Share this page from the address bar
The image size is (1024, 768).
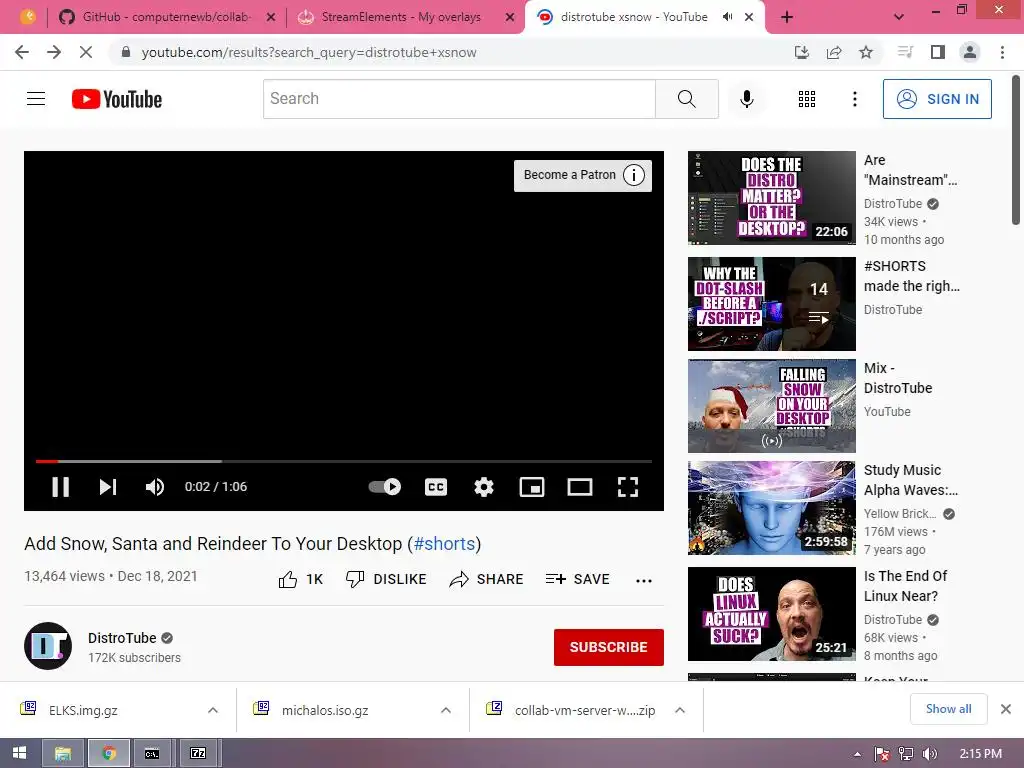tap(834, 52)
